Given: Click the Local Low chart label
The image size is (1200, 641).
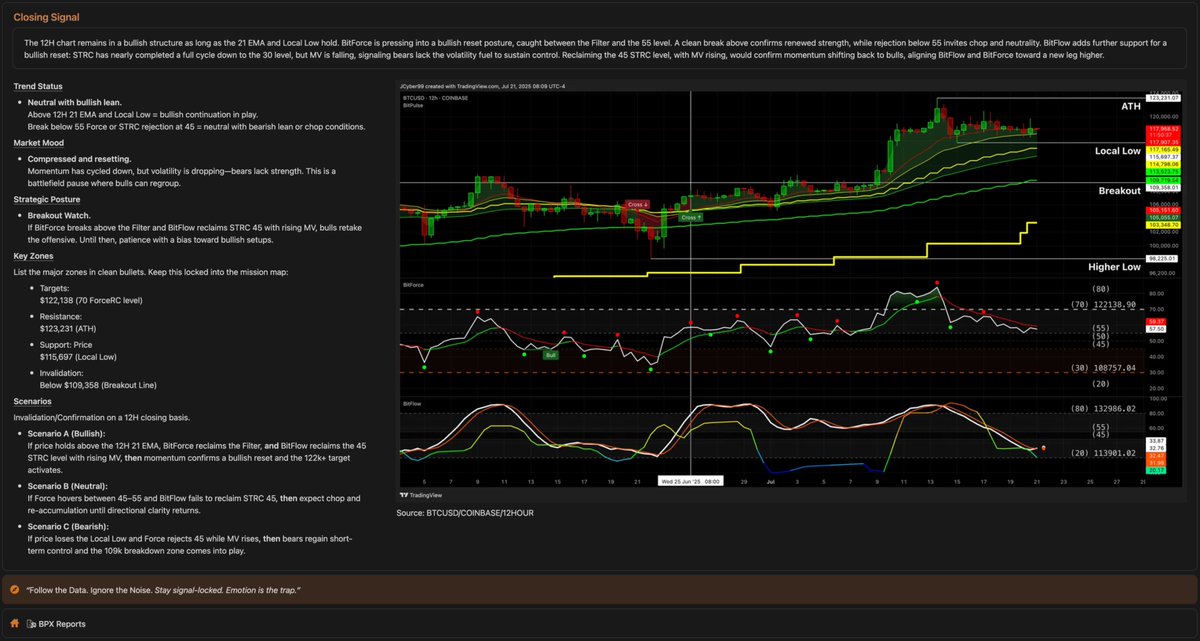Looking at the screenshot, I should 1118,151.
